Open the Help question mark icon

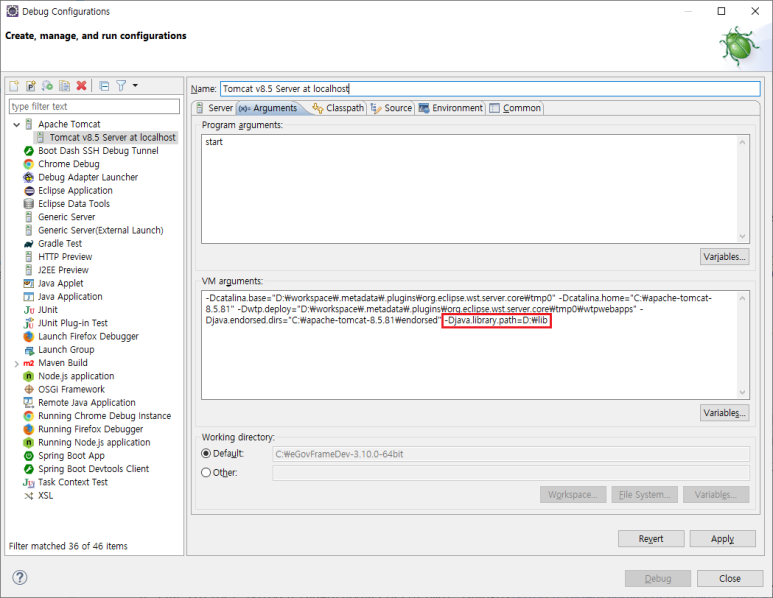(20, 577)
